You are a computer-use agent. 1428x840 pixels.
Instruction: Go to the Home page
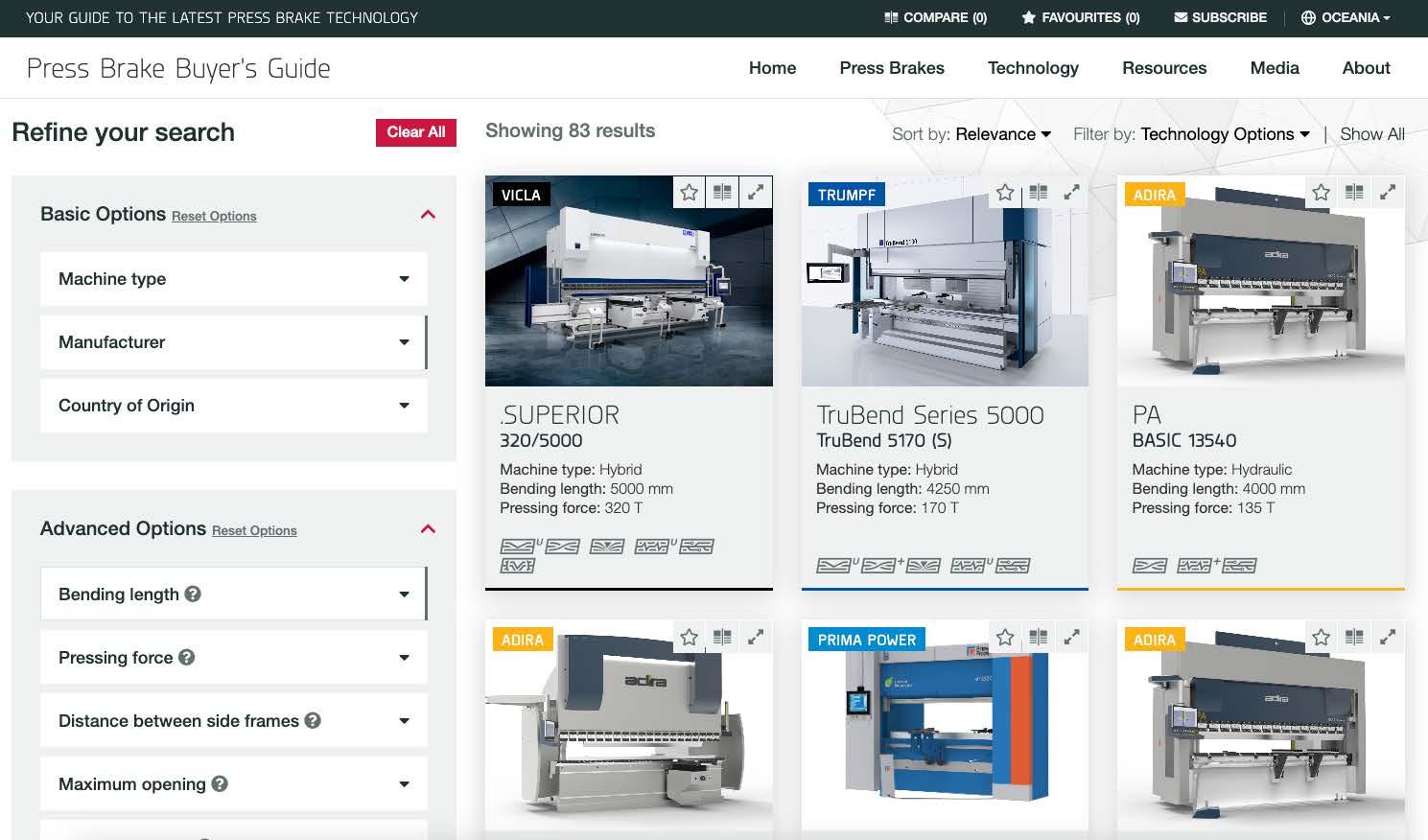[772, 68]
